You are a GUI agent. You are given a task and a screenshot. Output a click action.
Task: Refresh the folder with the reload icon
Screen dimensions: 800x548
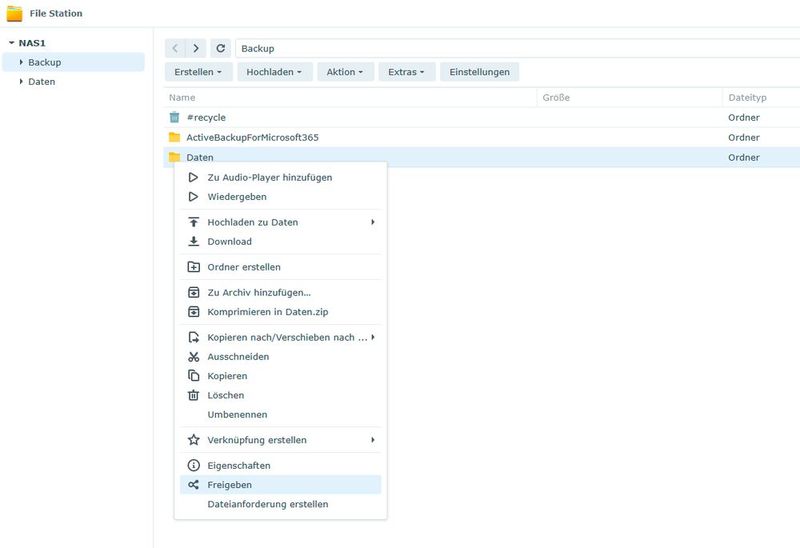coord(220,48)
